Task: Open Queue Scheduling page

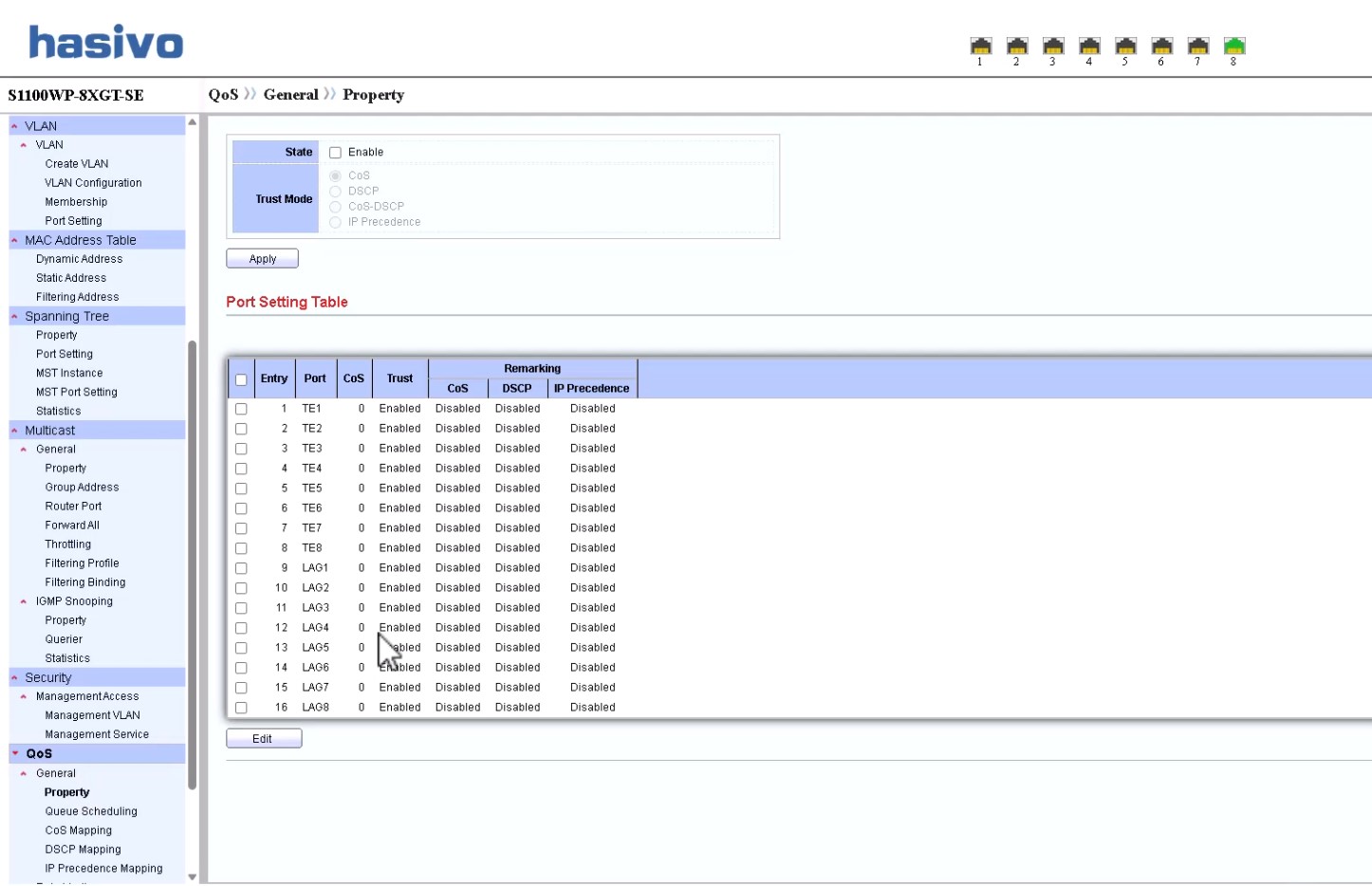Action: (91, 812)
